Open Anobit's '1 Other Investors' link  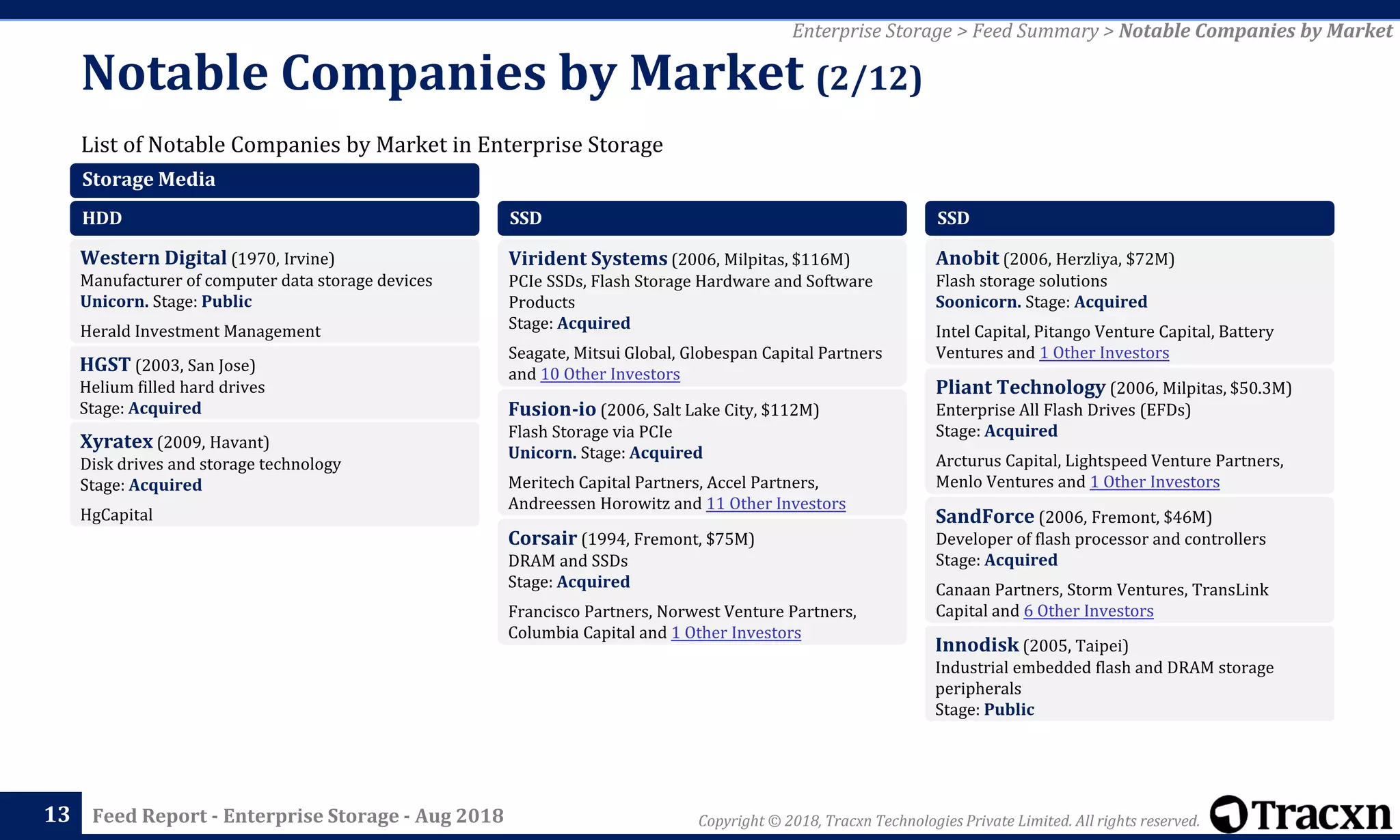[x=1104, y=353]
